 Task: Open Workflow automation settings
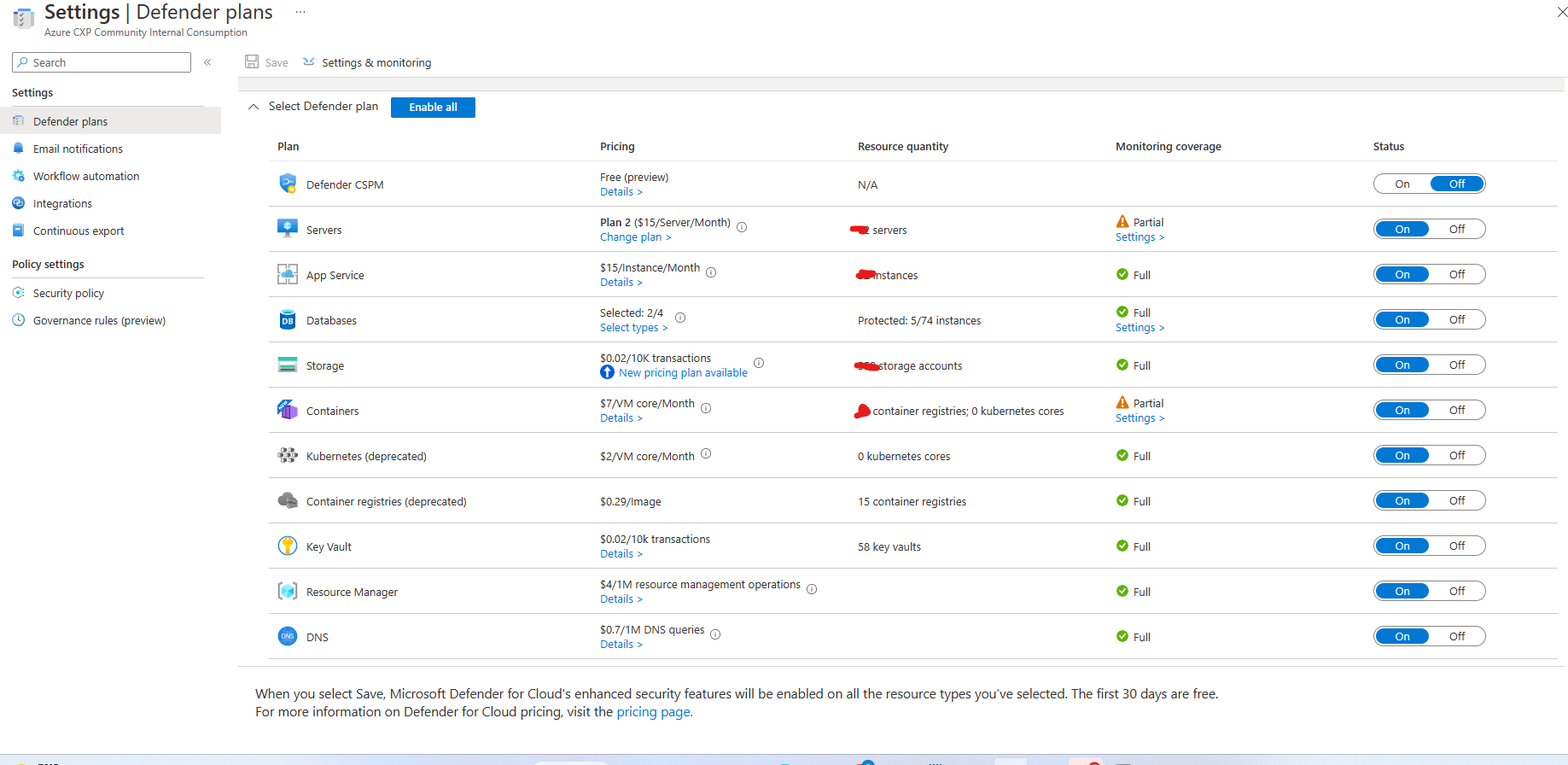(x=111, y=176)
